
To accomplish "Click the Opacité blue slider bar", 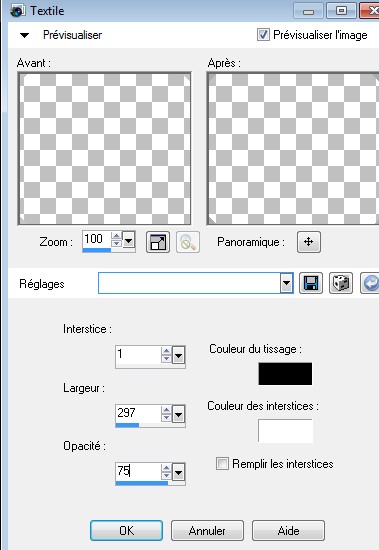I will tap(142, 483).
